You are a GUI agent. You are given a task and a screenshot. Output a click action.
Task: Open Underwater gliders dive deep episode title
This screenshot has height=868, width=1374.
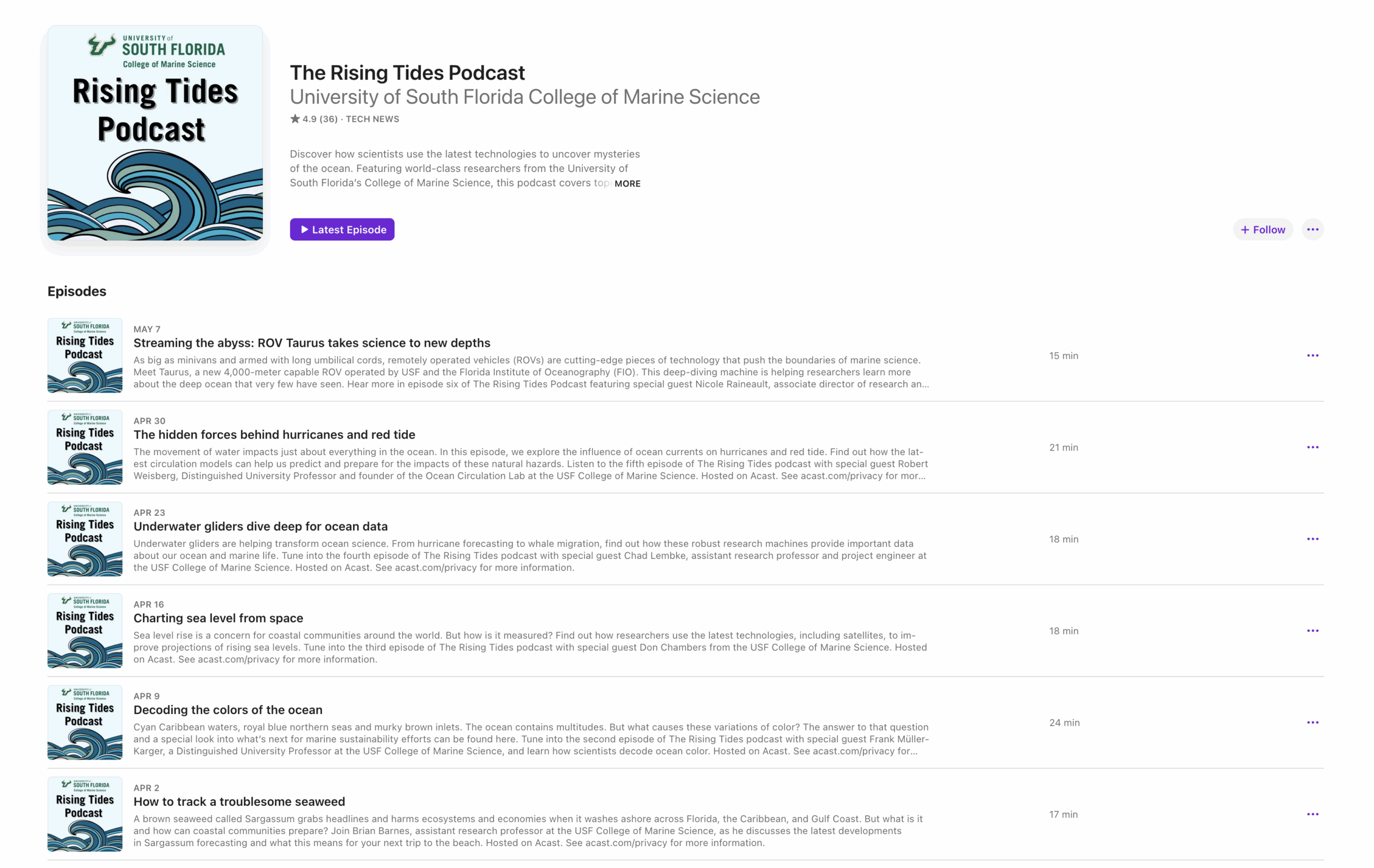click(260, 526)
